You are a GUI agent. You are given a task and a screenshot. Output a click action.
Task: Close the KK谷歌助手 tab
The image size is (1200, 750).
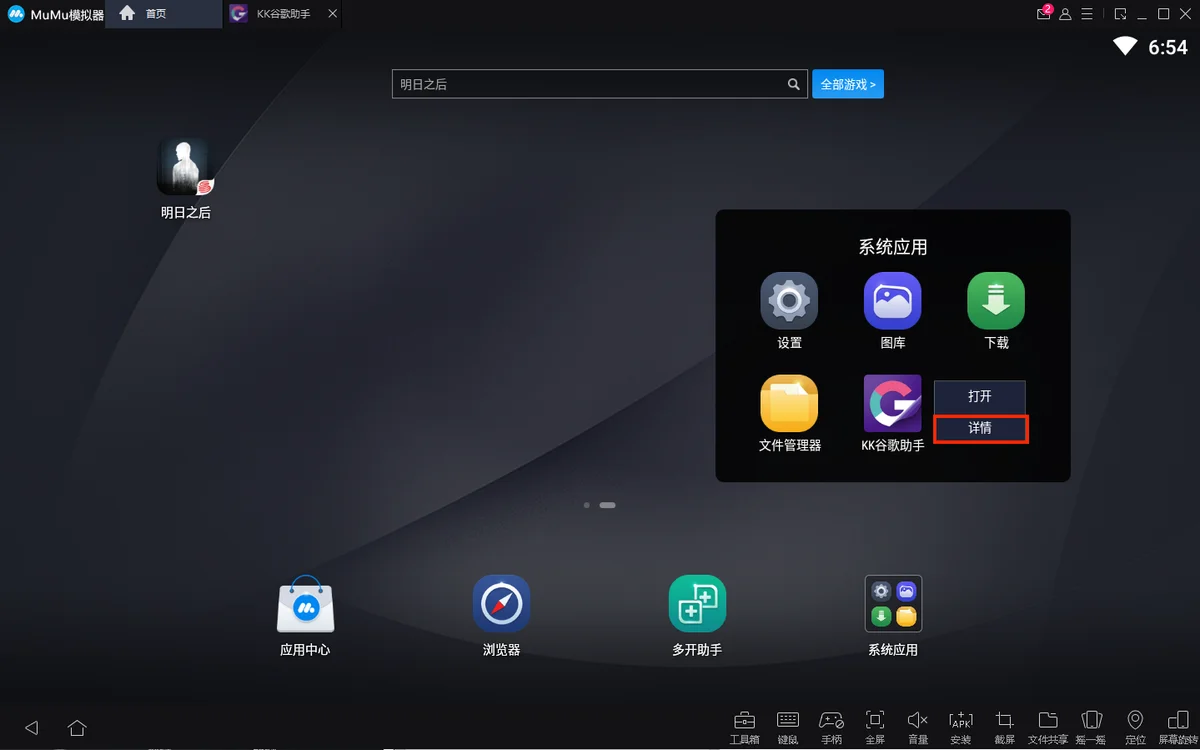(x=333, y=14)
